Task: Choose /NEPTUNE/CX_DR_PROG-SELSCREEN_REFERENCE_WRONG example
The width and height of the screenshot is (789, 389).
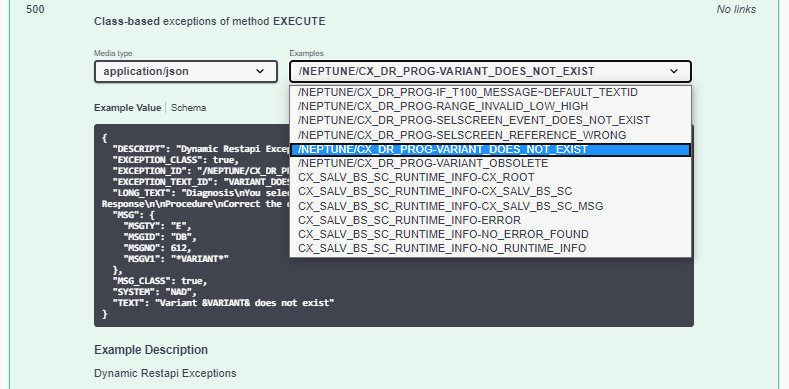Action: click(x=490, y=135)
